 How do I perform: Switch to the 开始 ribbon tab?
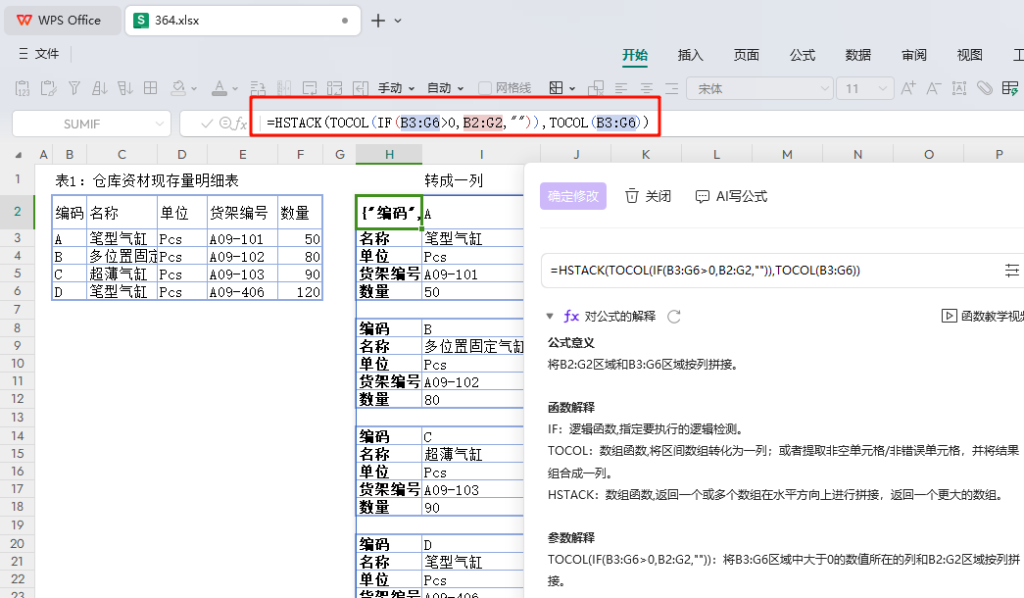(635, 55)
